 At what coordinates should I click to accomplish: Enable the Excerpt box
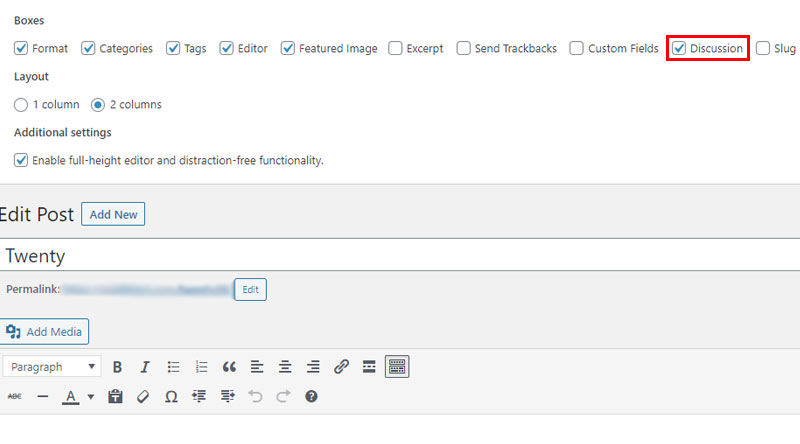pyautogui.click(x=395, y=48)
